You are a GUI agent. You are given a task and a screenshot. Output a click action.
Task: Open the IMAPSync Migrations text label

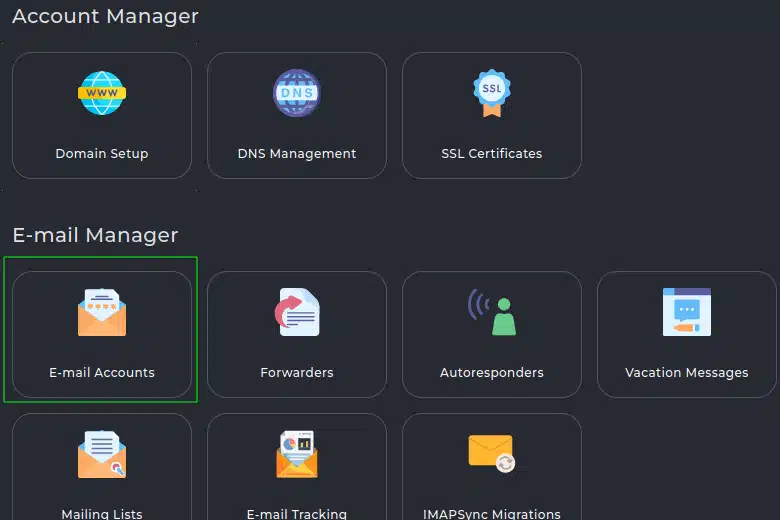click(492, 514)
